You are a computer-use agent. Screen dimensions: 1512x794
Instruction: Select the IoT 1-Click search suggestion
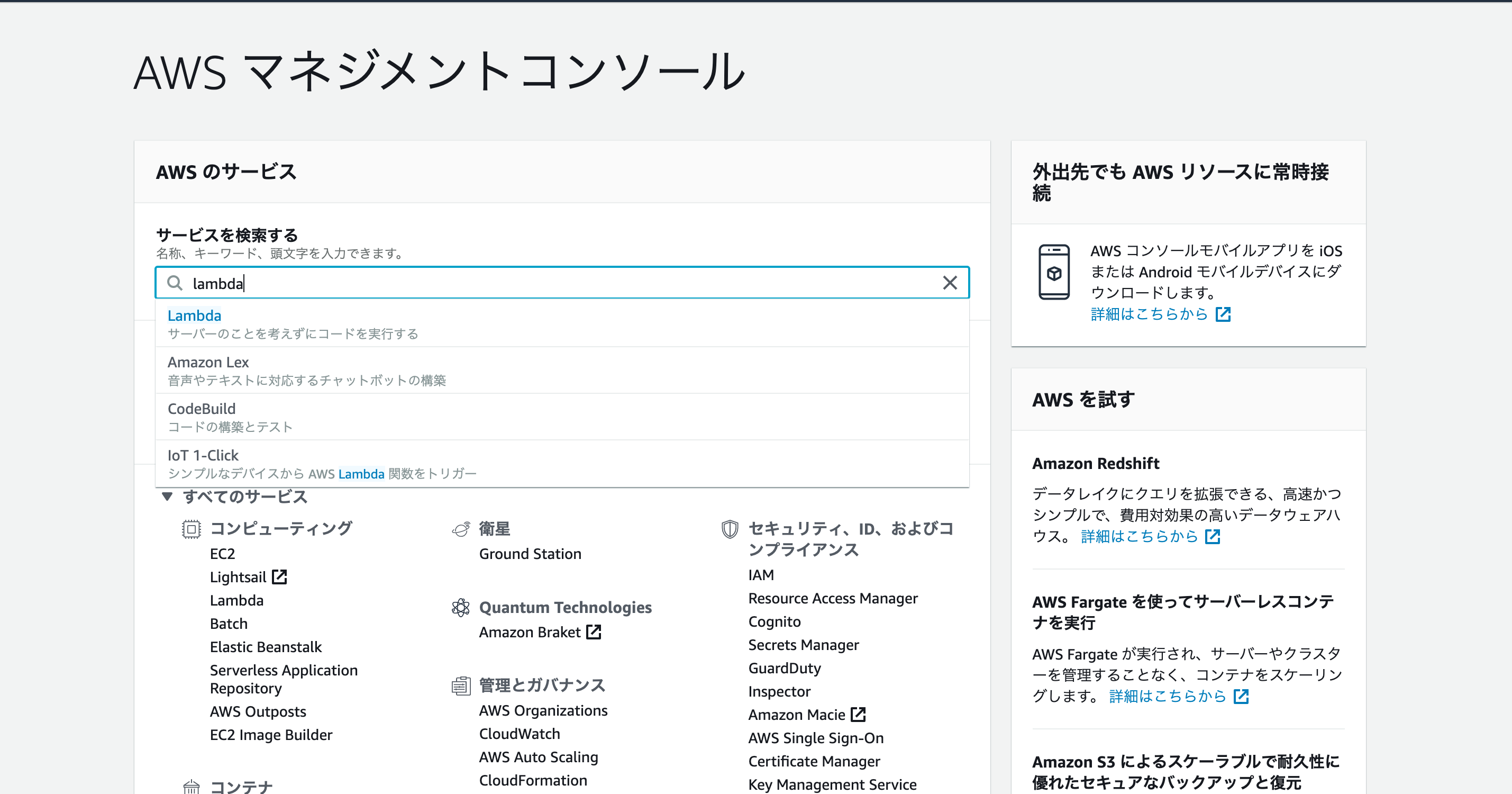pos(562,463)
